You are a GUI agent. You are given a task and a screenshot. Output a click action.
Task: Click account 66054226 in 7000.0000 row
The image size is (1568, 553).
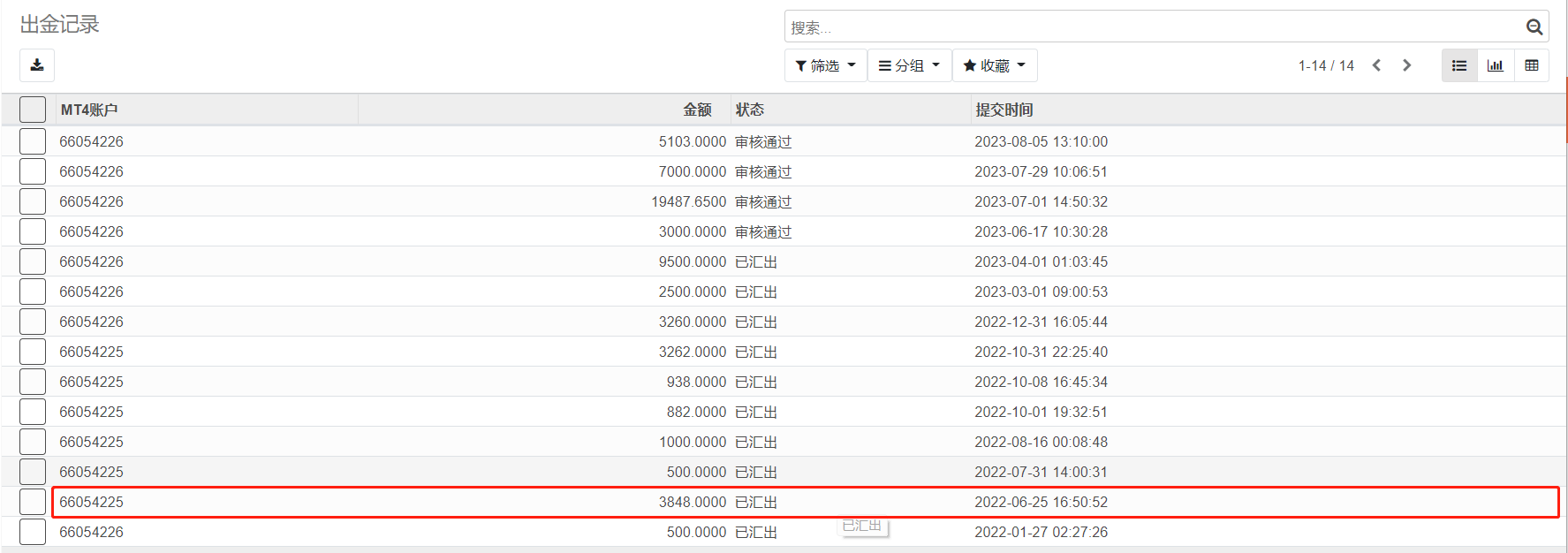pyautogui.click(x=91, y=171)
